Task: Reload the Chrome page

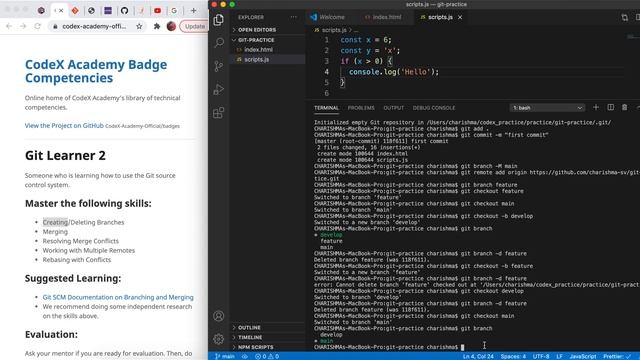Action: point(38,26)
